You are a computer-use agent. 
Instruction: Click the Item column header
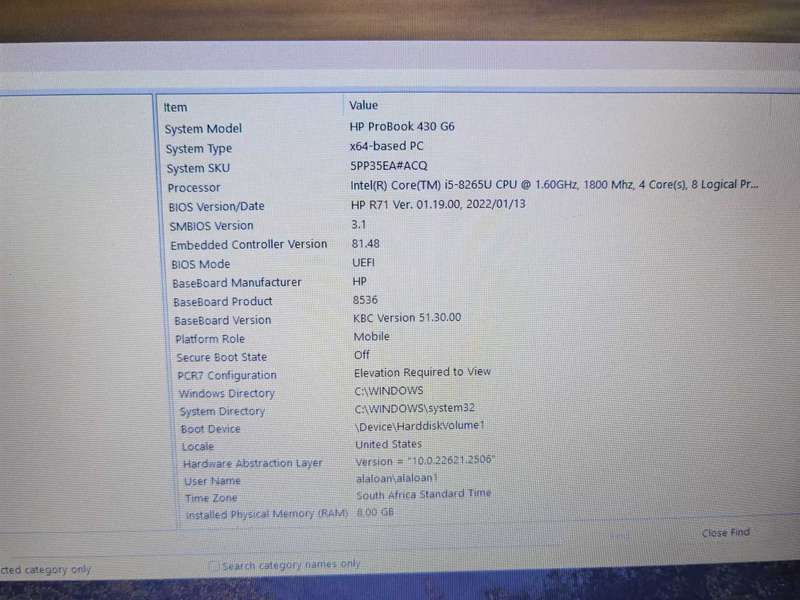click(176, 108)
